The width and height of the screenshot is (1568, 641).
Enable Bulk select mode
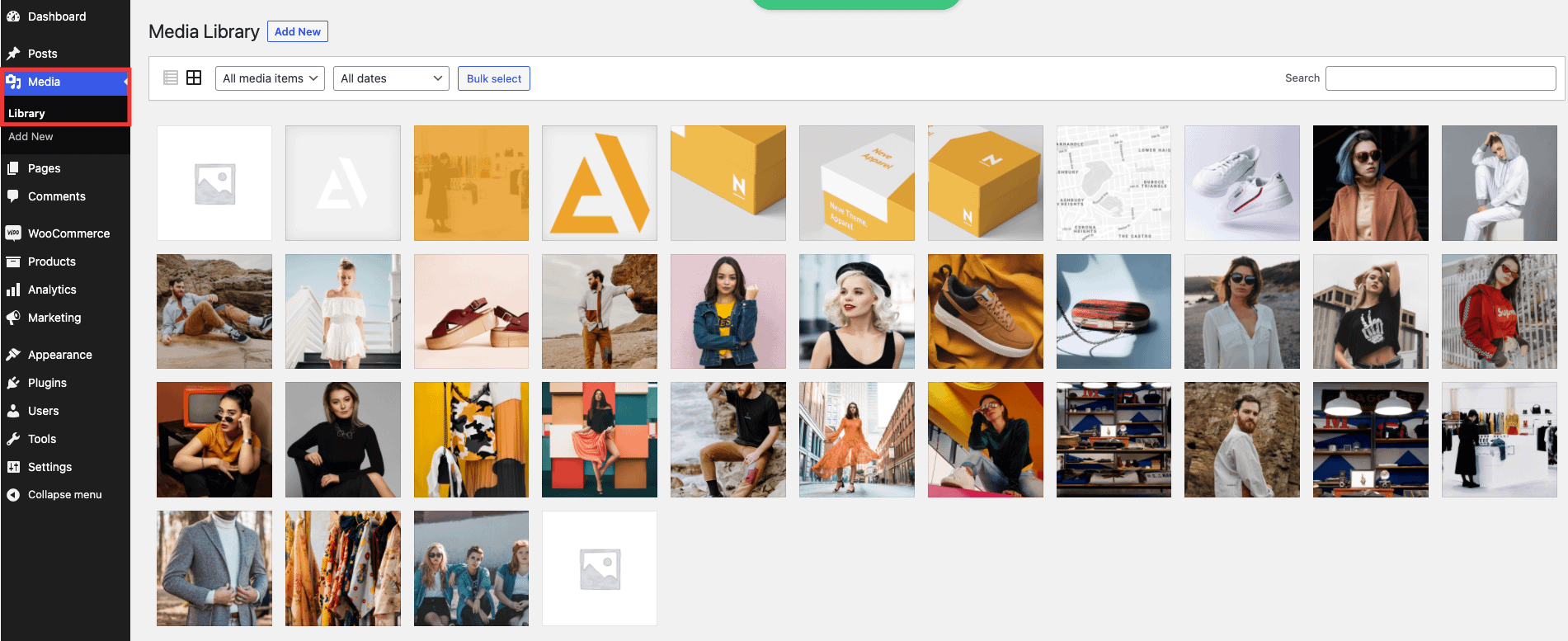(493, 78)
